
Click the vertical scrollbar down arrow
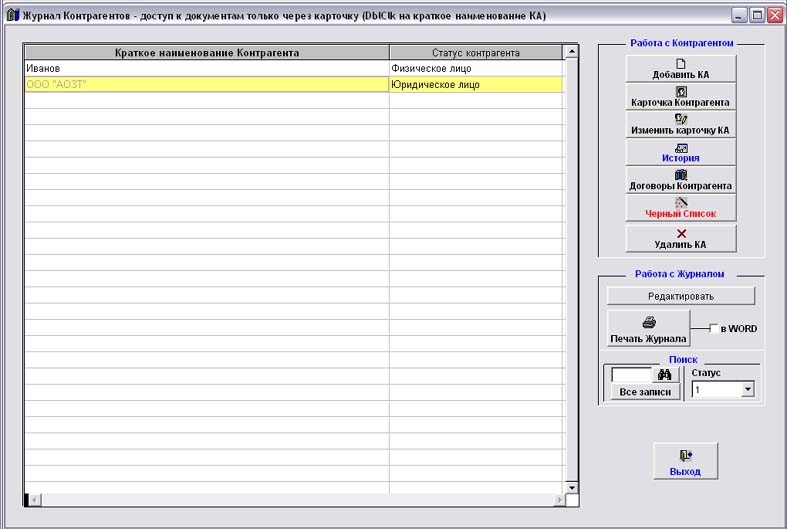click(x=572, y=487)
